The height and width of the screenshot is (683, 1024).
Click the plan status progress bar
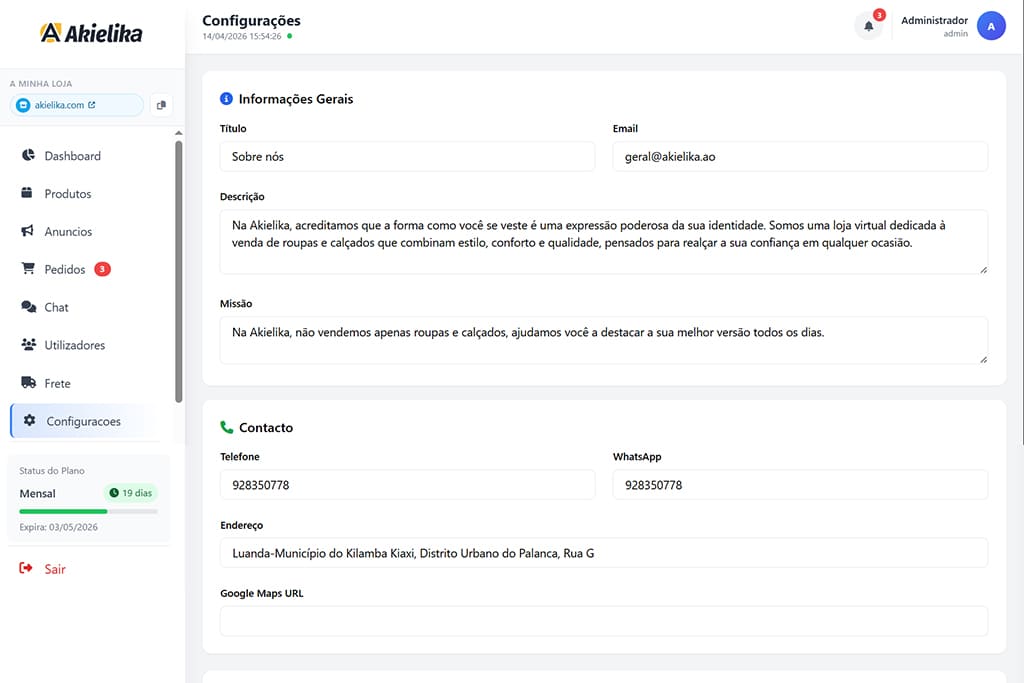pyautogui.click(x=88, y=511)
